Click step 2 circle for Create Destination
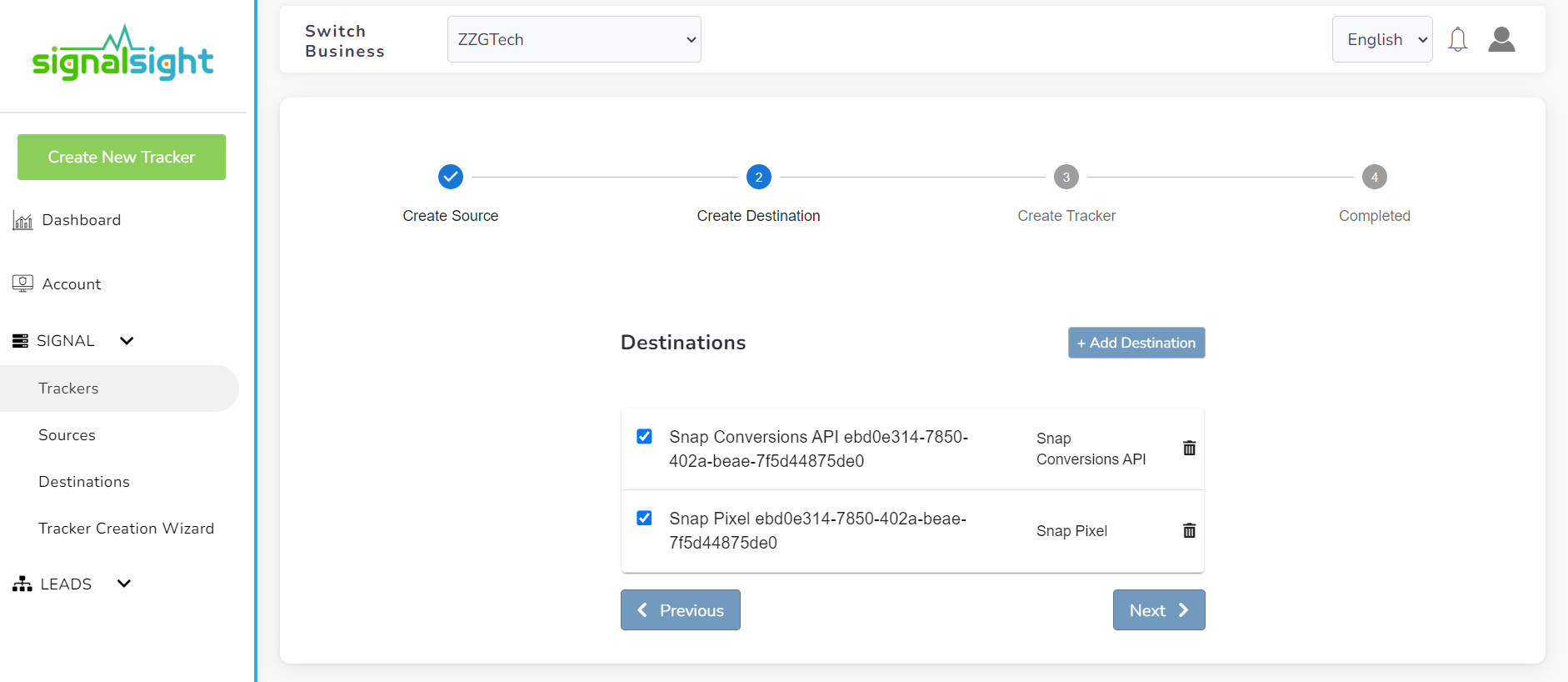 coord(758,177)
